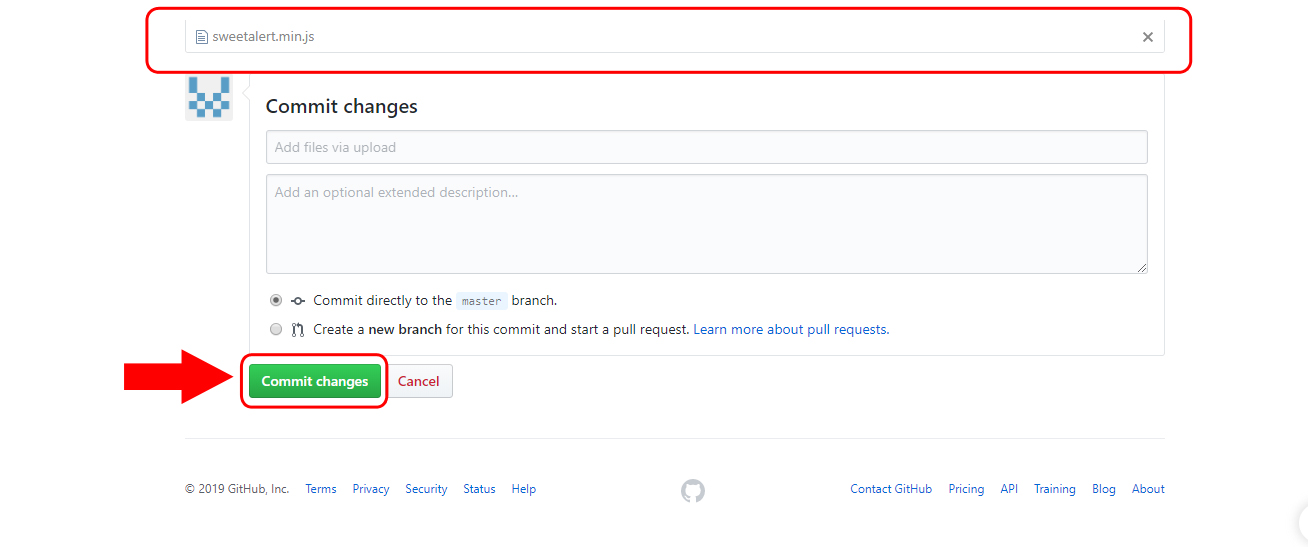Open the Help footer link
Viewport: 1308px width, 547px height.
click(x=524, y=489)
